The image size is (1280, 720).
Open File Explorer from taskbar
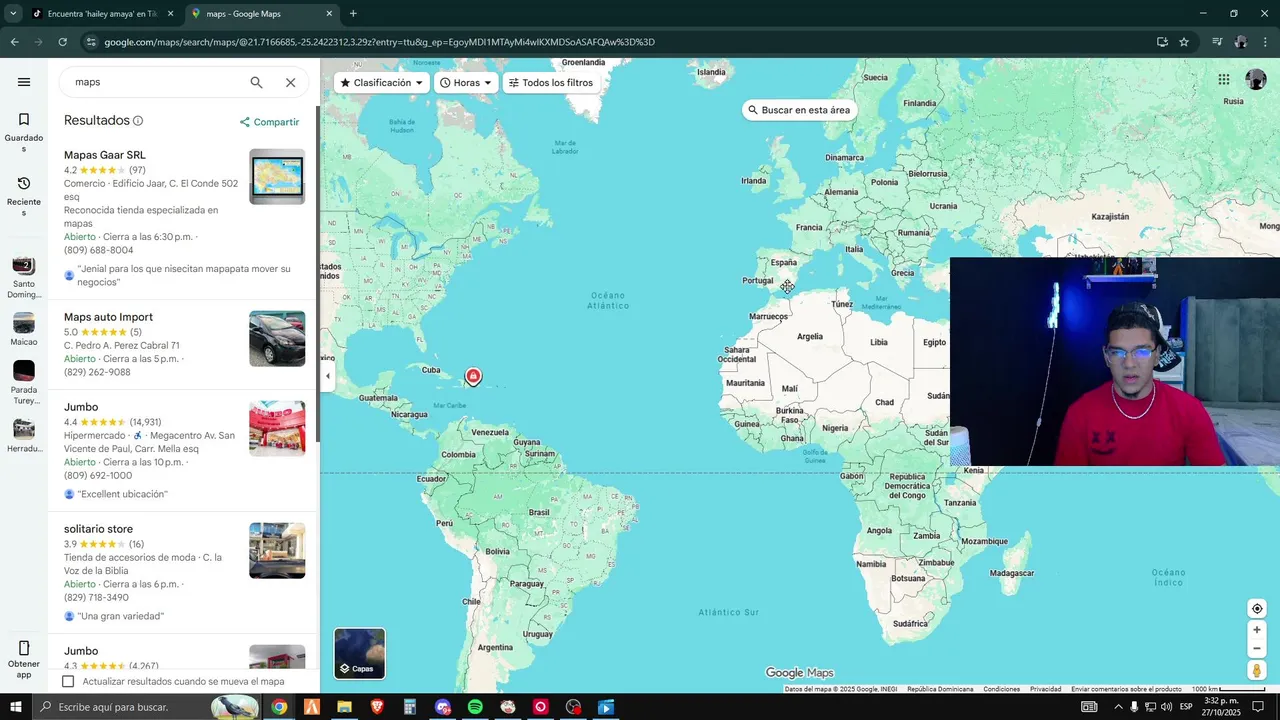[x=344, y=707]
